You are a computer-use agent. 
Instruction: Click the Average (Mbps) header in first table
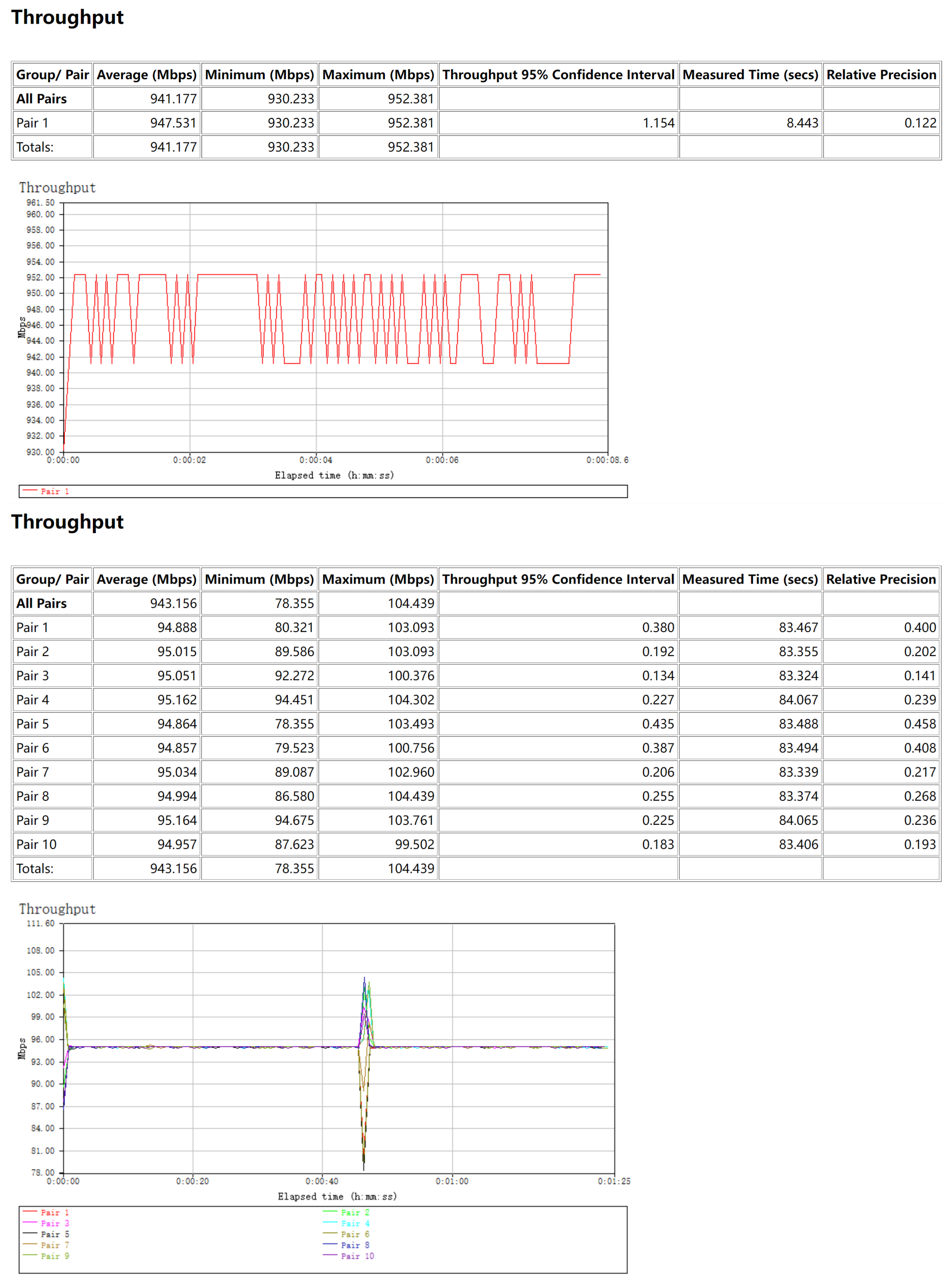click(147, 75)
